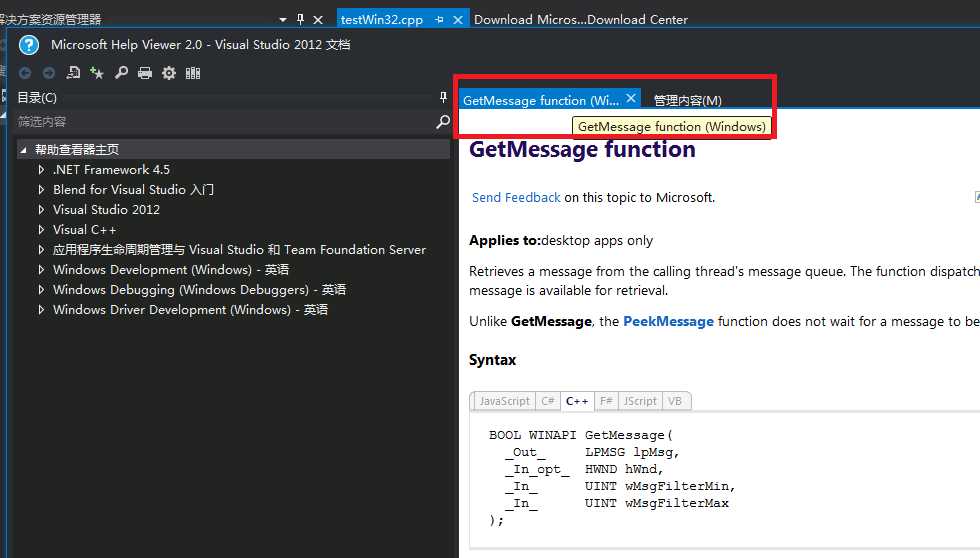The image size is (980, 558).
Task: Expand Blend for Visual Studio 入门 node
Action: tap(41, 189)
